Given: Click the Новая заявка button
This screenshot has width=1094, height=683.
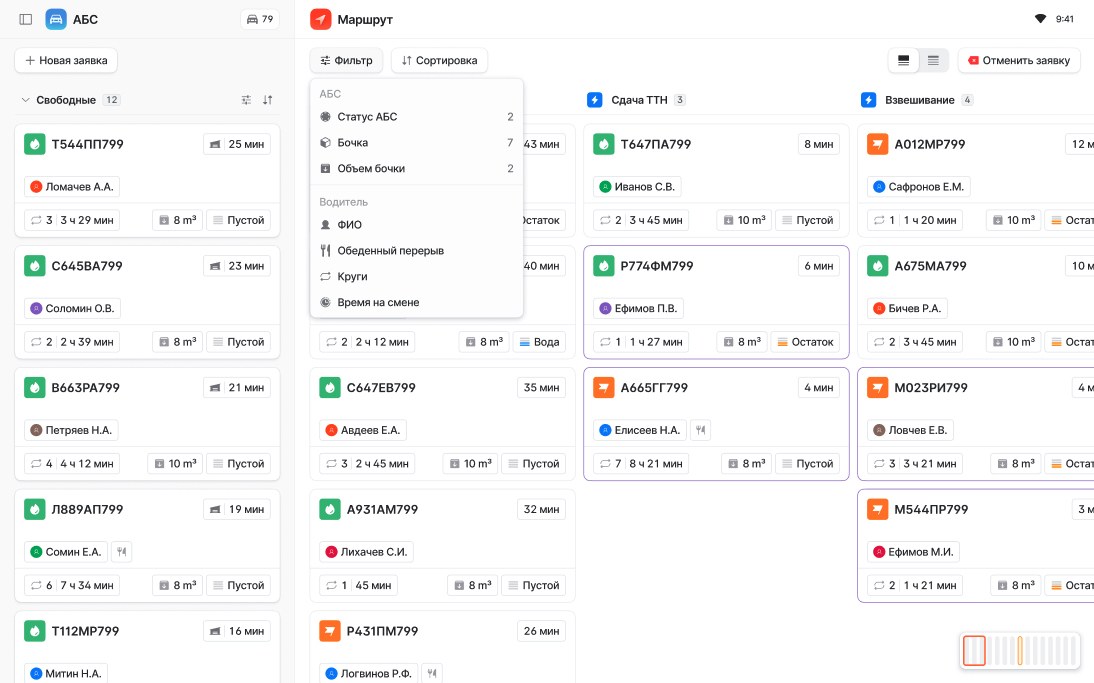Looking at the screenshot, I should point(66,61).
